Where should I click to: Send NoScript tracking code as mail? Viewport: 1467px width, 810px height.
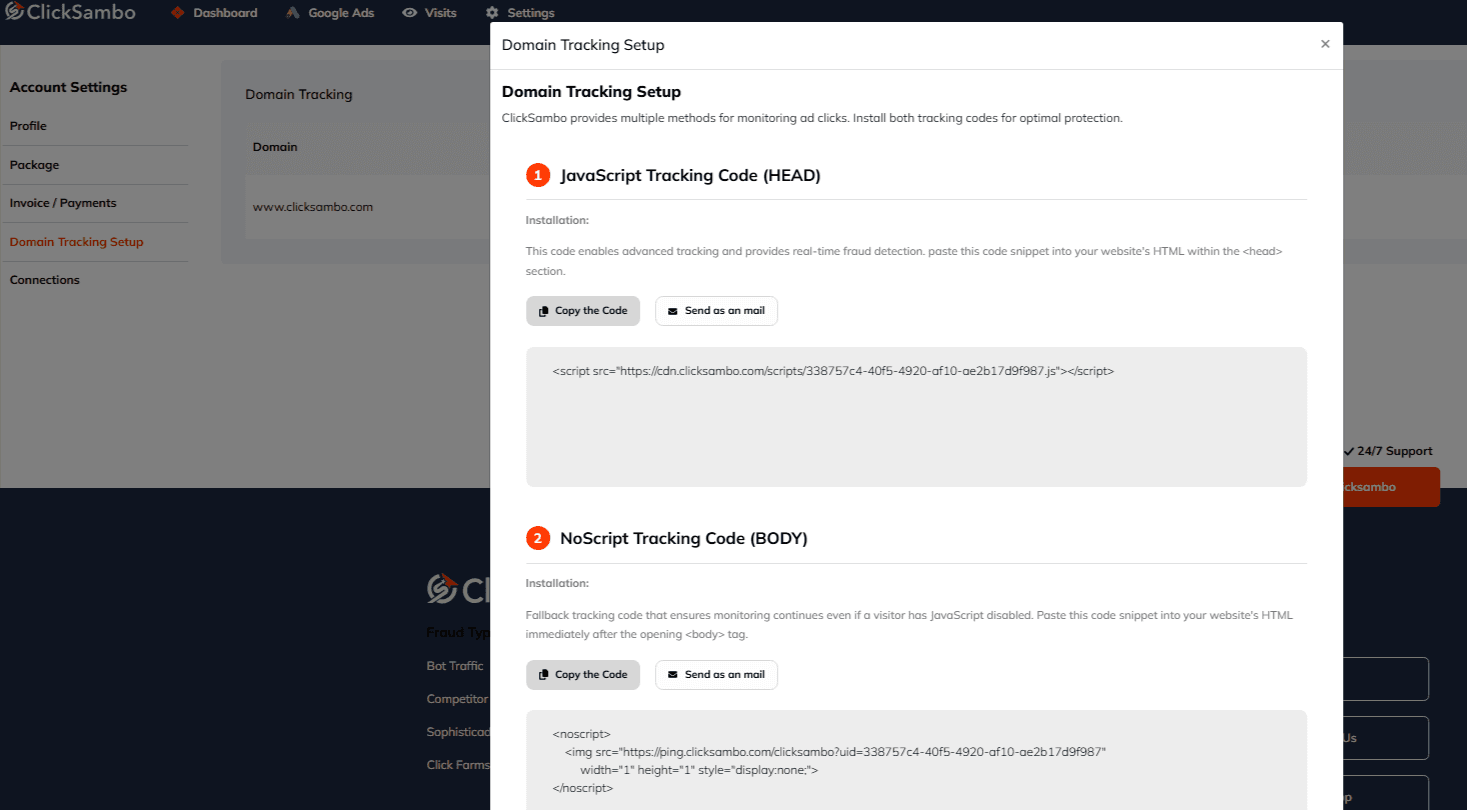click(716, 675)
